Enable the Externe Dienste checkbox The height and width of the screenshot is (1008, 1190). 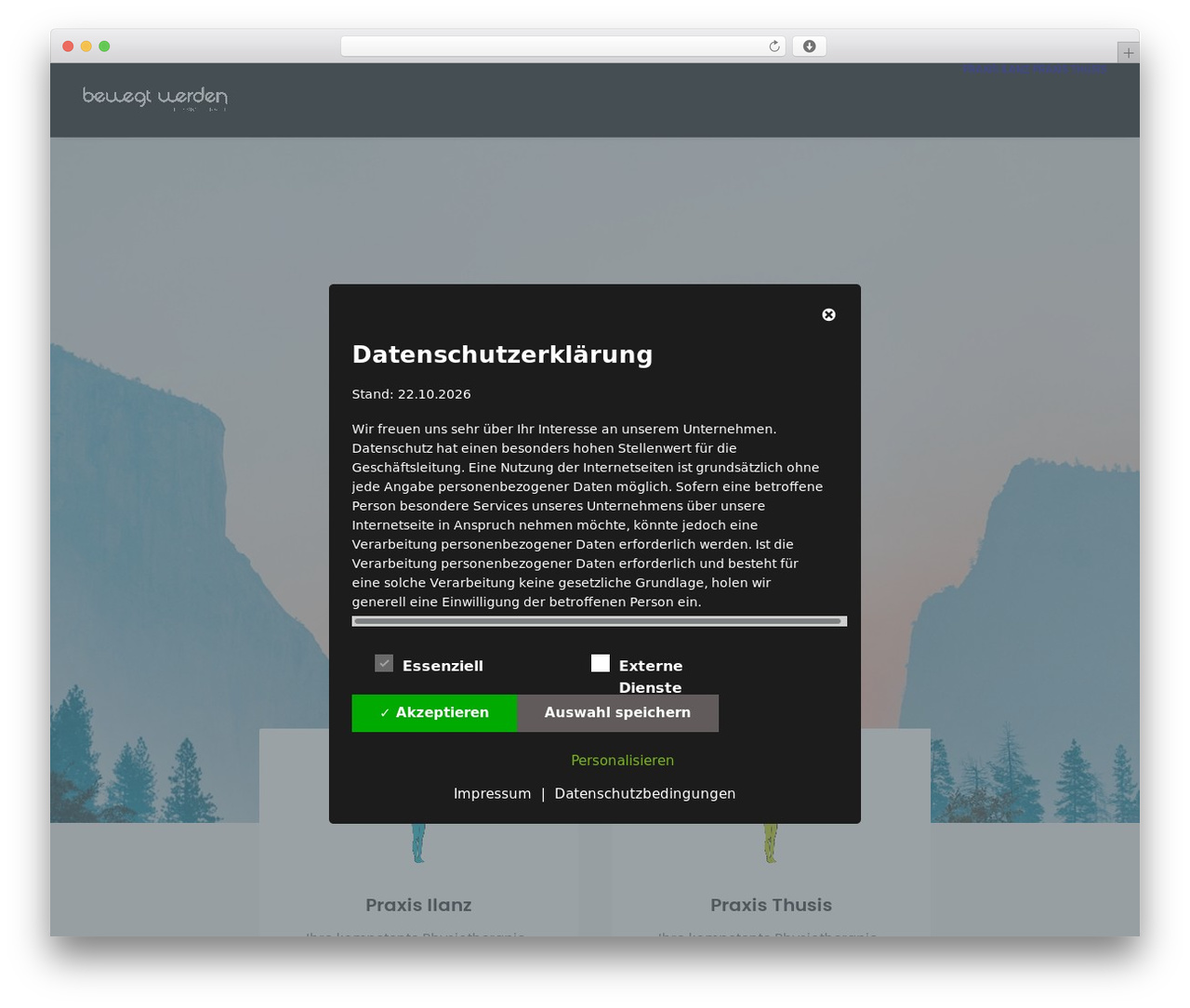(x=601, y=663)
